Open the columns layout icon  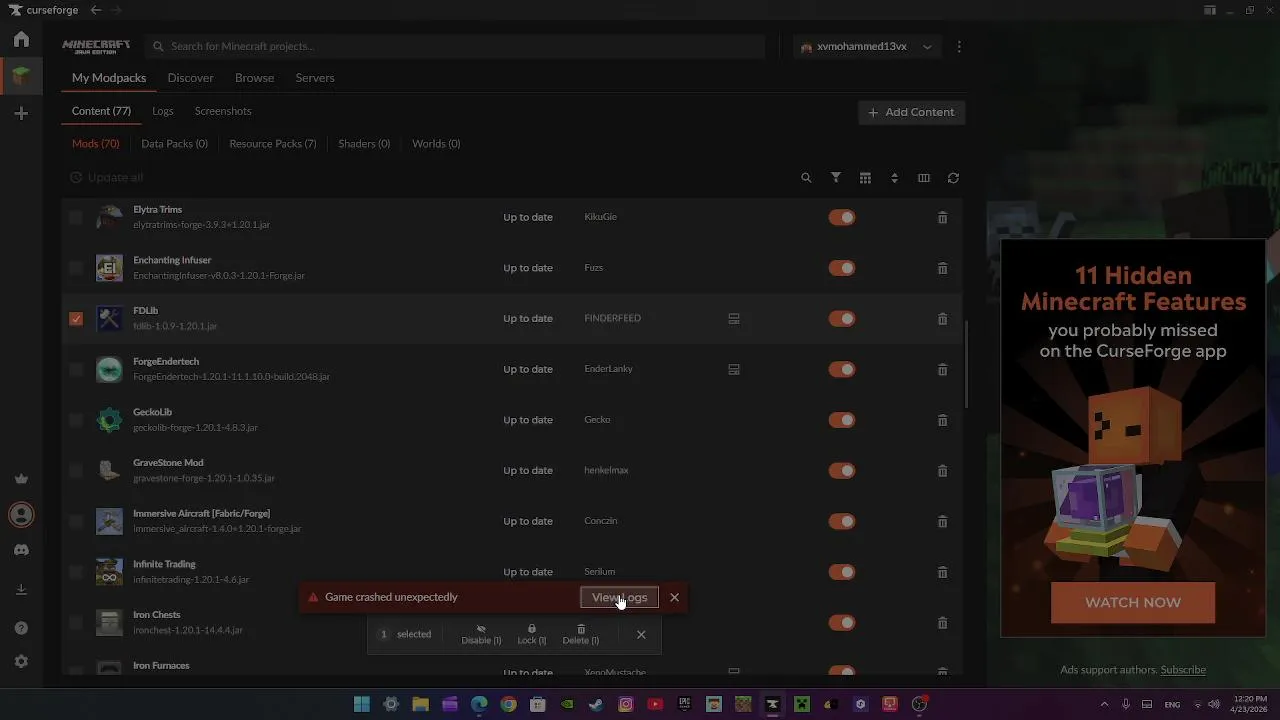[x=924, y=178]
